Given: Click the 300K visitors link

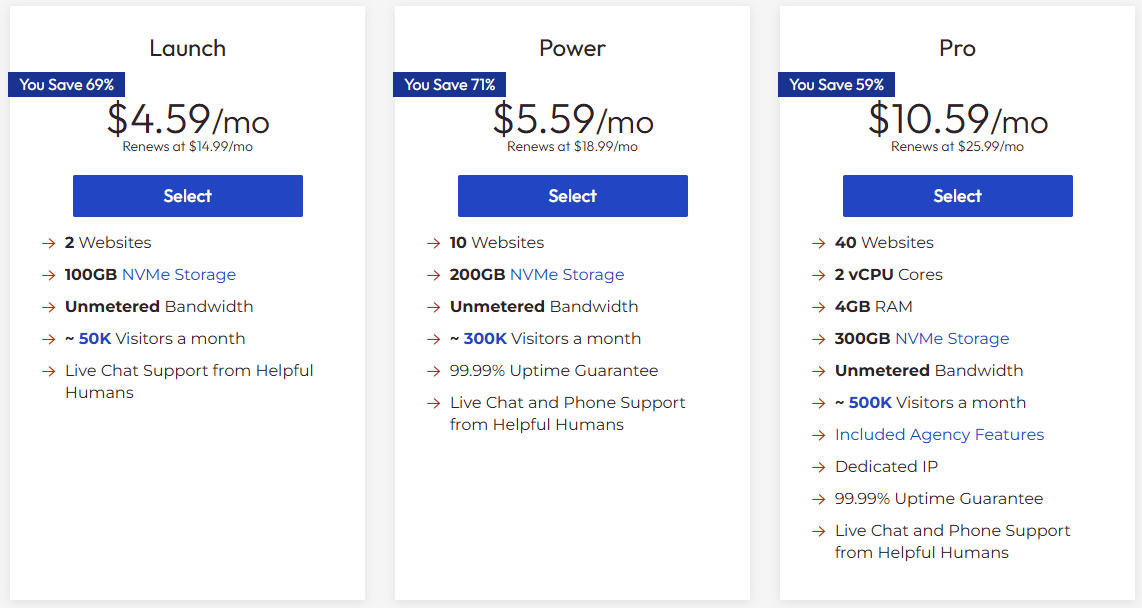Looking at the screenshot, I should 485,339.
